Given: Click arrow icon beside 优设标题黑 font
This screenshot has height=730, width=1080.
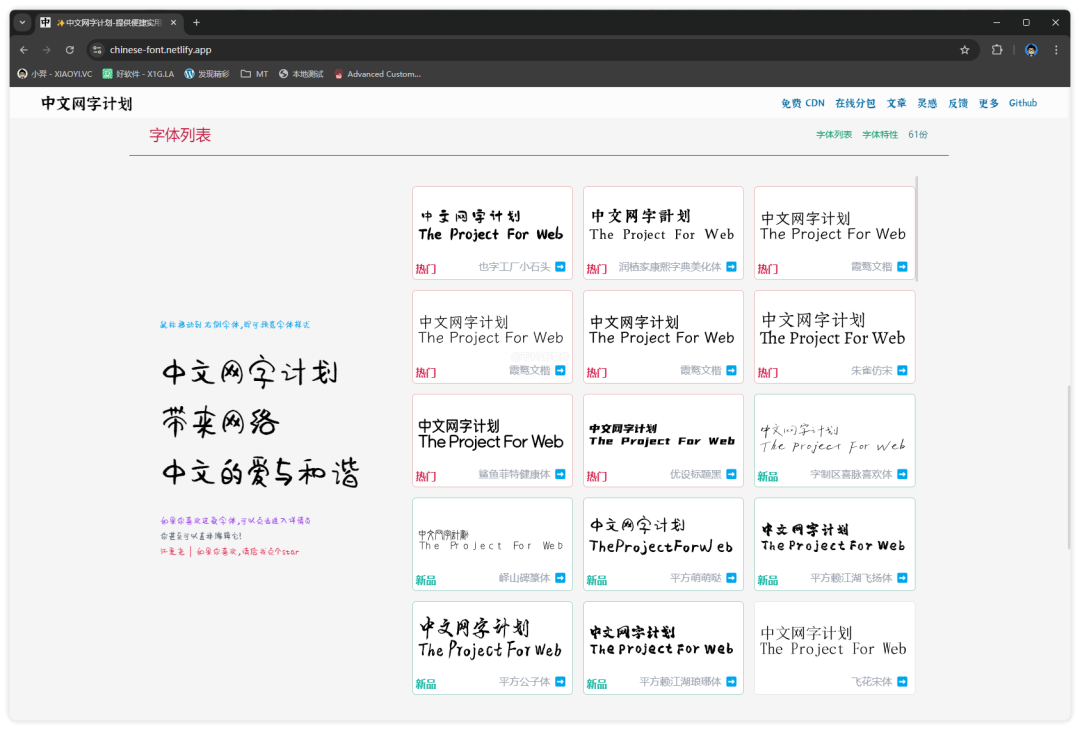Looking at the screenshot, I should (730, 476).
